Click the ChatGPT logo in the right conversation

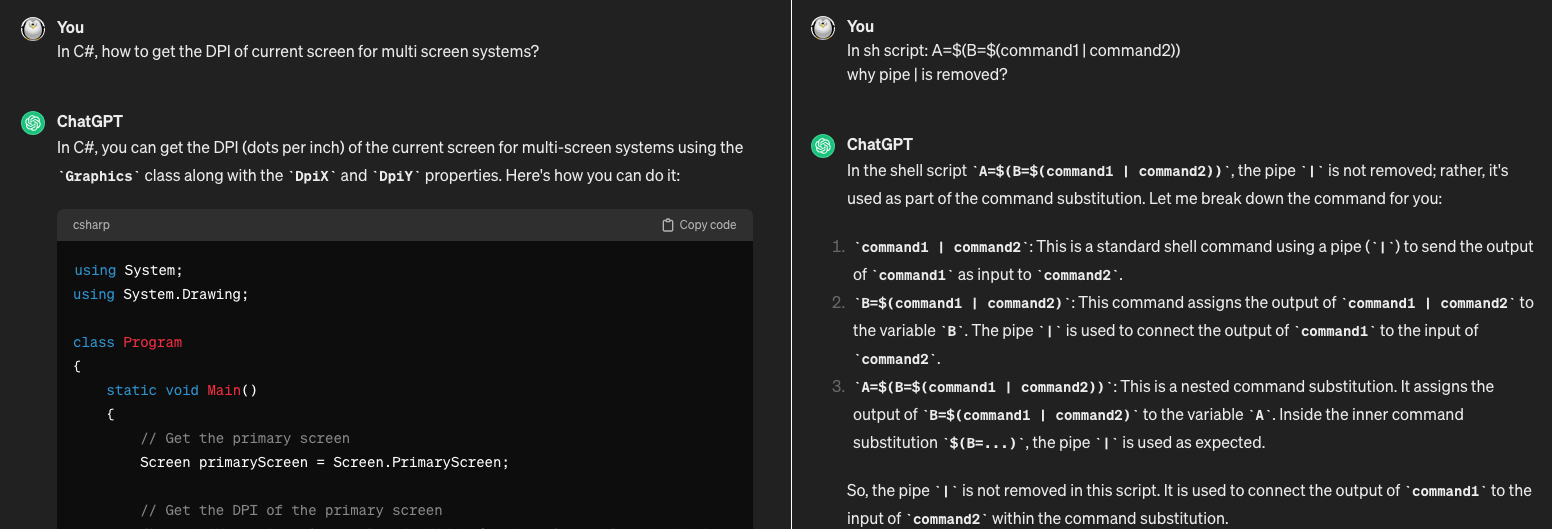pos(823,146)
